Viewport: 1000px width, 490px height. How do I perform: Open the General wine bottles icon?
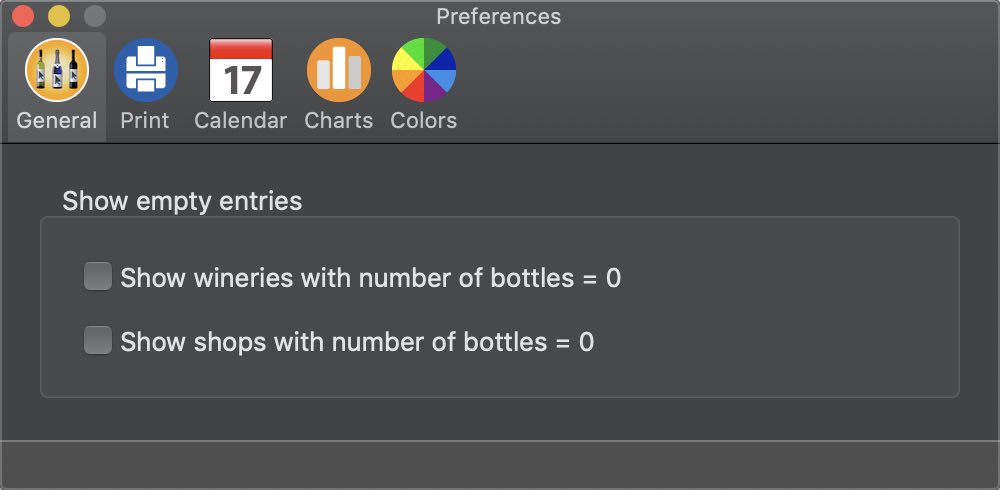57,70
